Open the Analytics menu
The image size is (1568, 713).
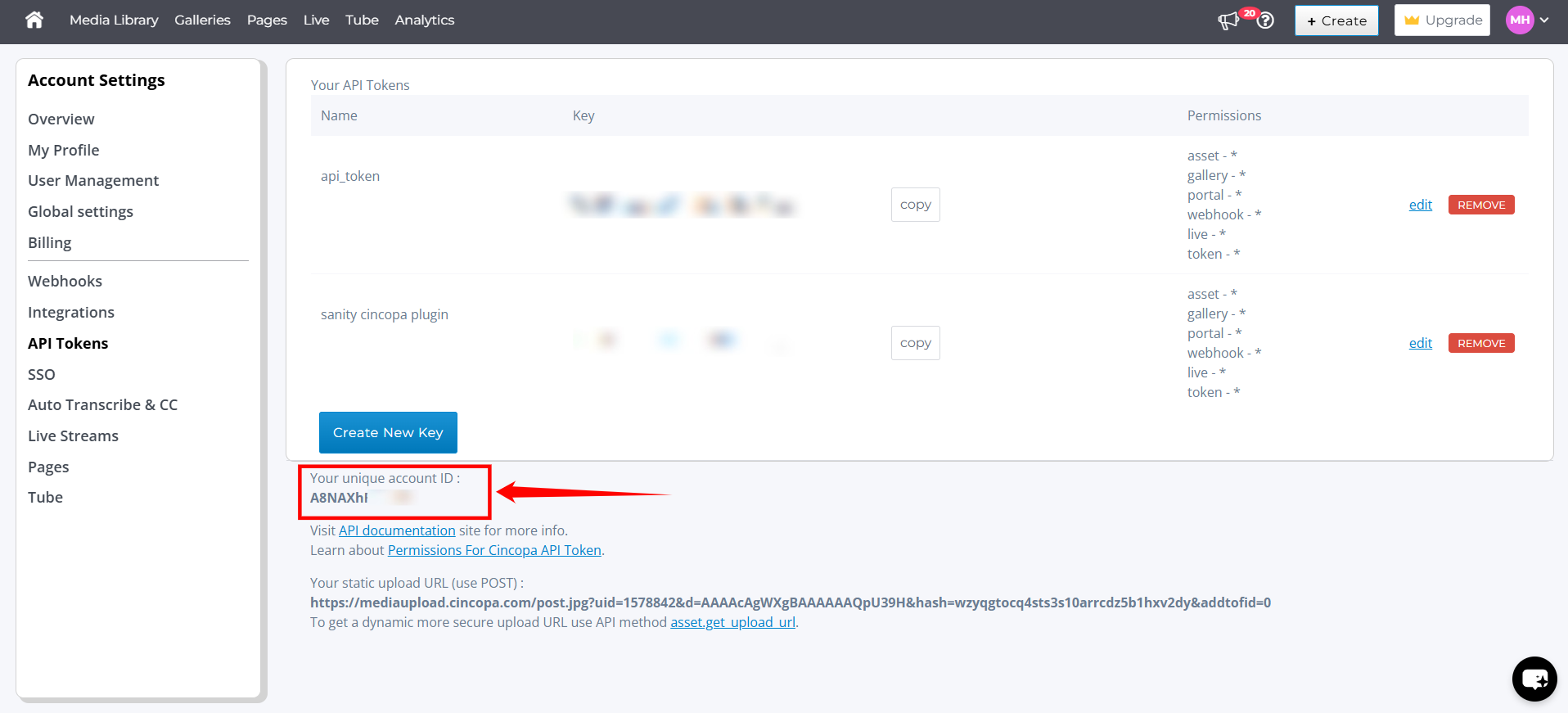pyautogui.click(x=424, y=20)
